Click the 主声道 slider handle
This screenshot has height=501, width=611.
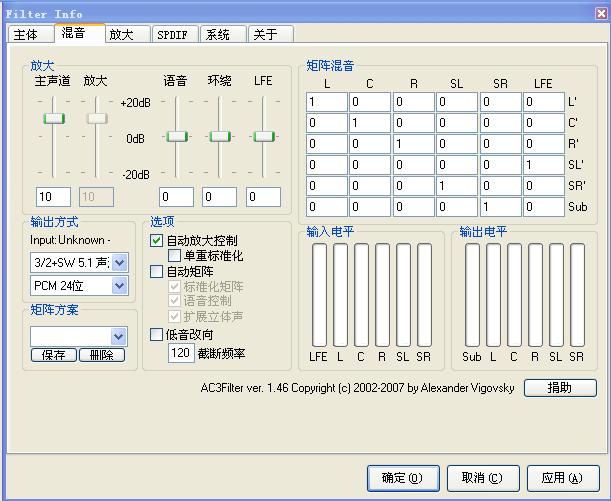54,118
